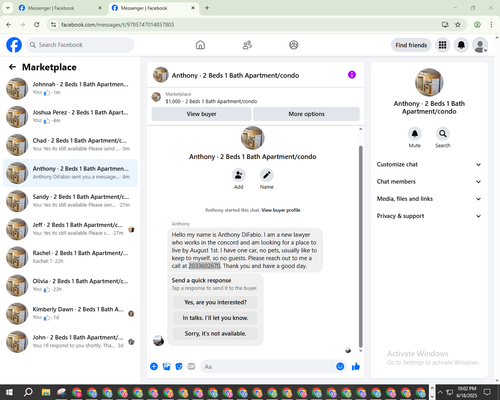Screen dimensions: 500x400
Task: Open File Explorer from taskbar
Action: click(46, 392)
